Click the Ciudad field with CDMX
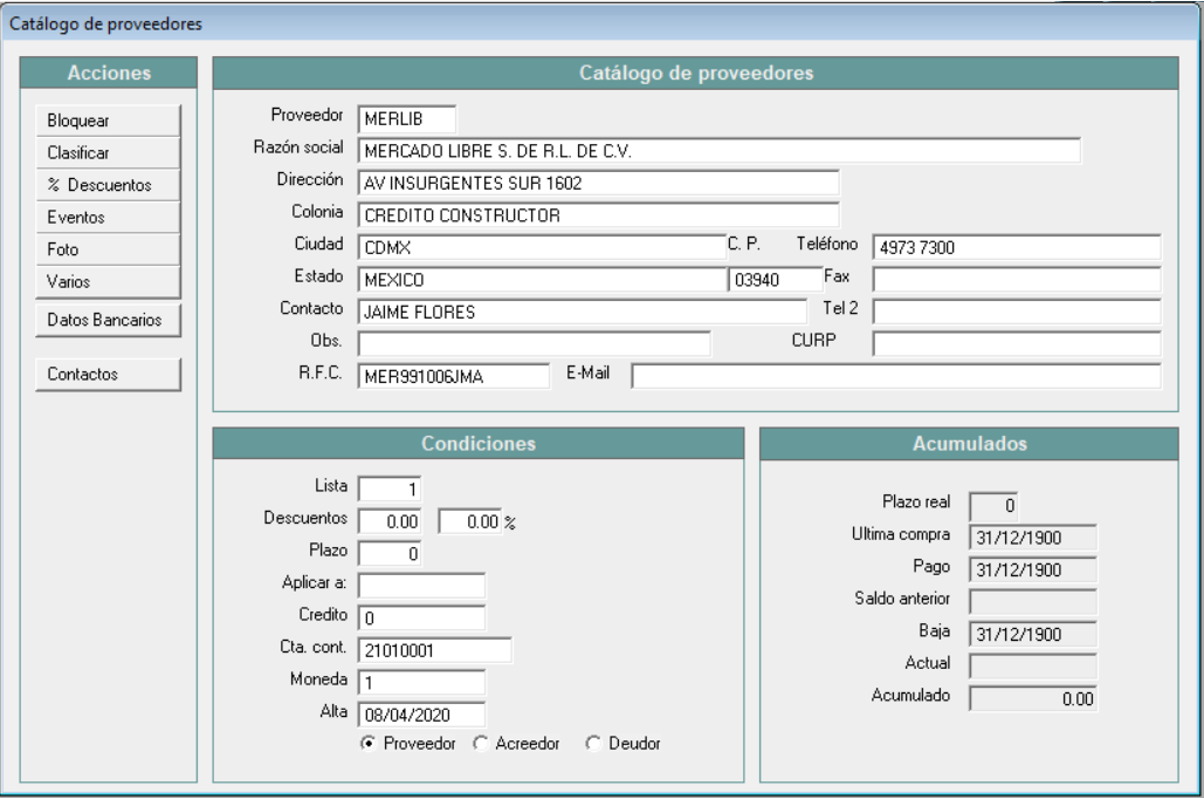 tap(541, 248)
